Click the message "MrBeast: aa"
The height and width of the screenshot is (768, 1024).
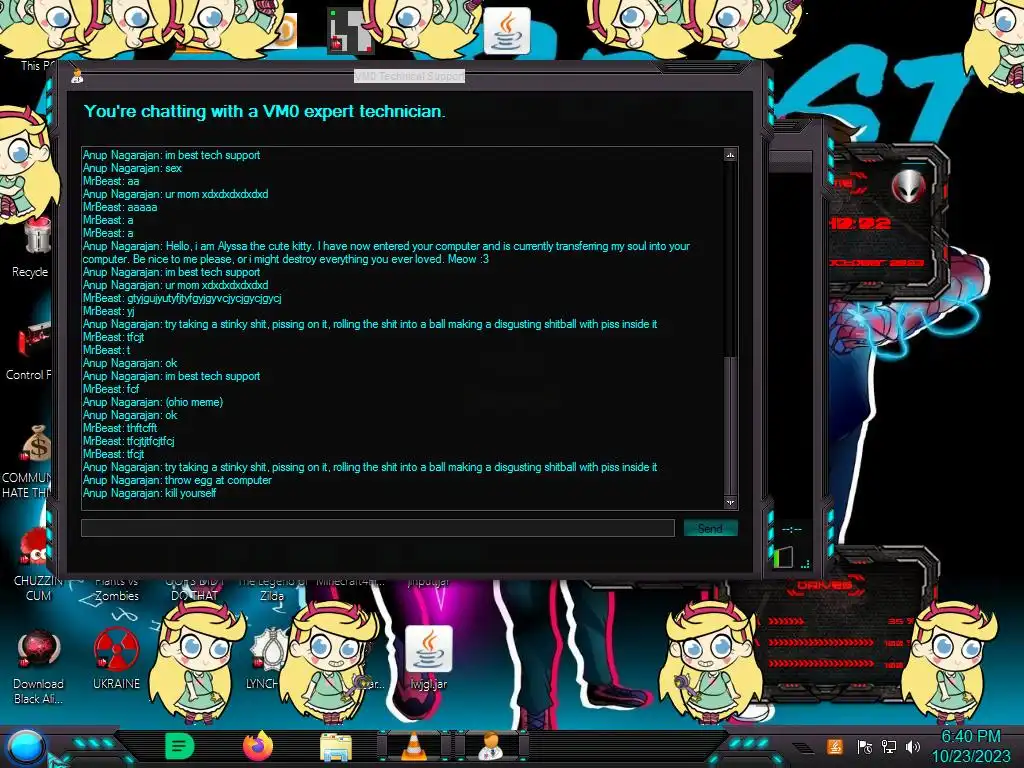[111, 181]
